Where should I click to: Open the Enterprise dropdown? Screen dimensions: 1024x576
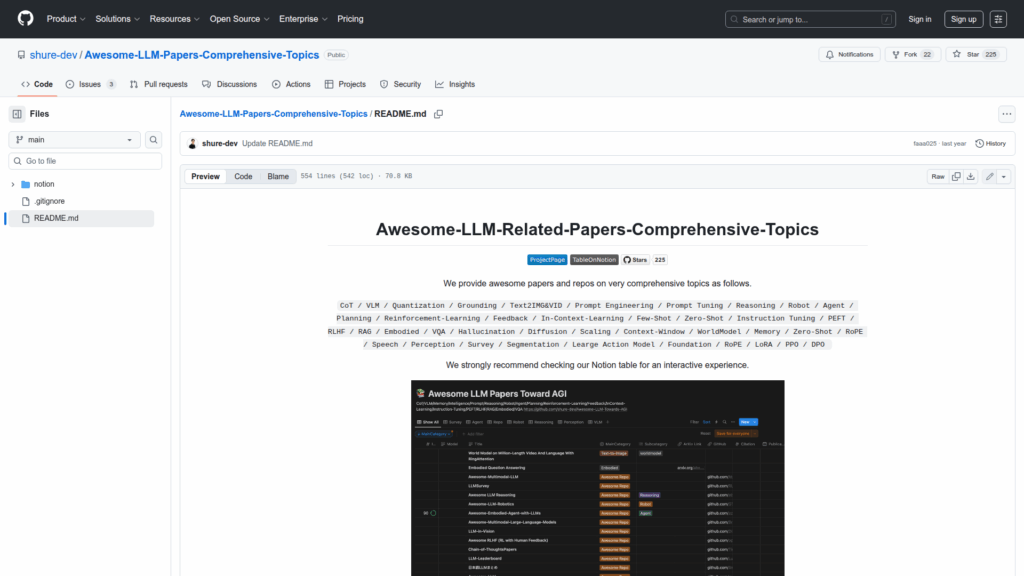coord(303,19)
